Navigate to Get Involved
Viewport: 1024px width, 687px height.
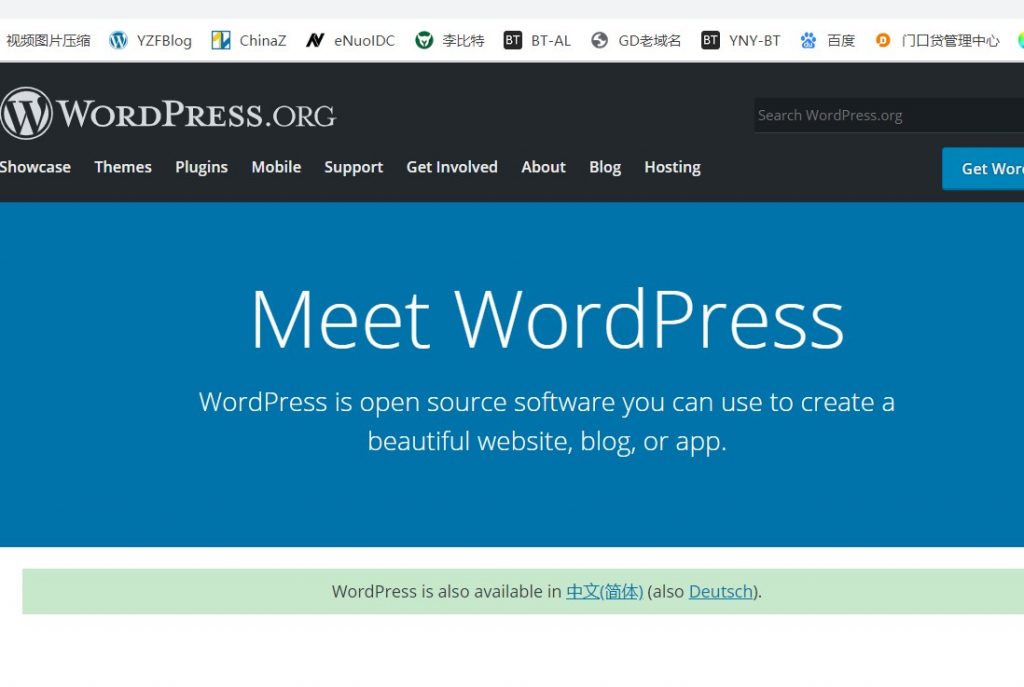(451, 167)
